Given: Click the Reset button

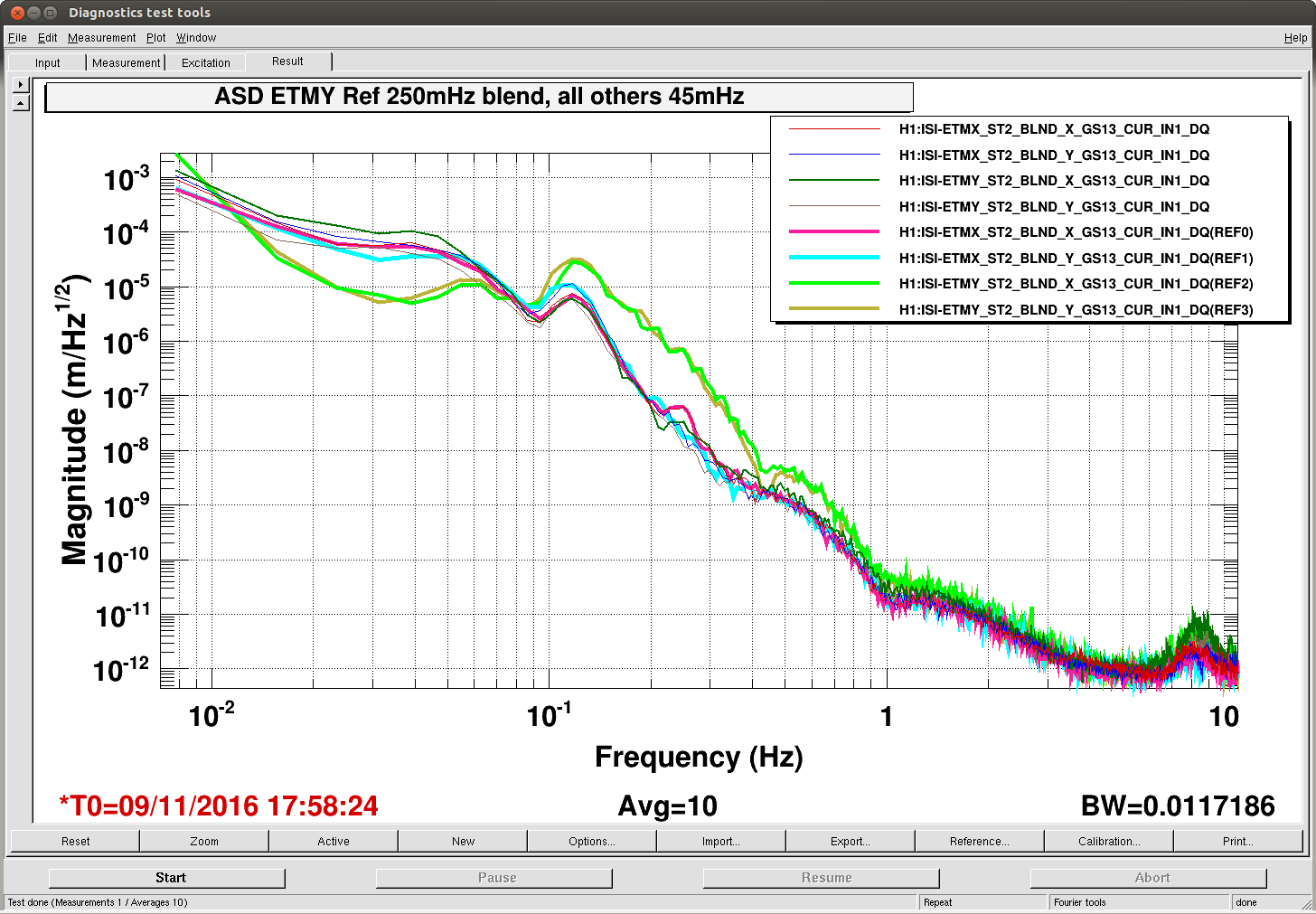Looking at the screenshot, I should (x=75, y=841).
